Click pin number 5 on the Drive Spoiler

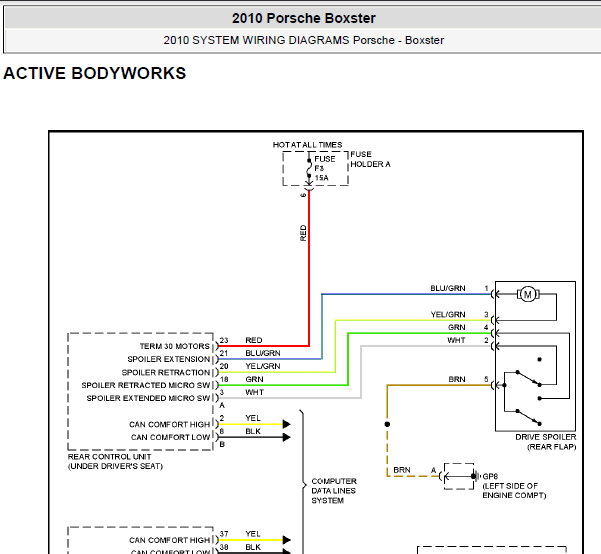point(486,379)
